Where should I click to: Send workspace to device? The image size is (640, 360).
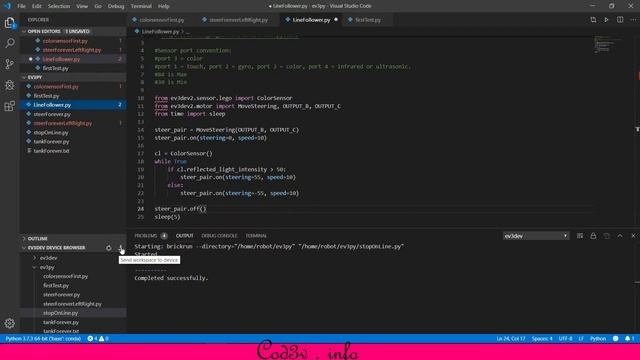pyautogui.click(x=121, y=248)
